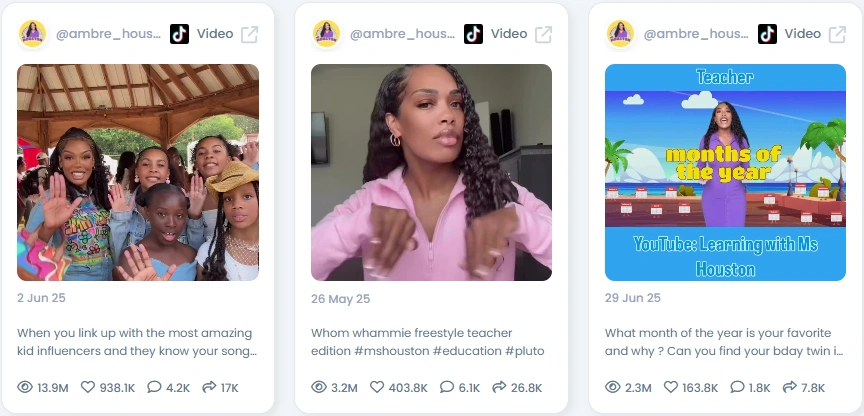Click profile avatar on second card
Viewport: 864px width, 416px height.
pyautogui.click(x=326, y=34)
